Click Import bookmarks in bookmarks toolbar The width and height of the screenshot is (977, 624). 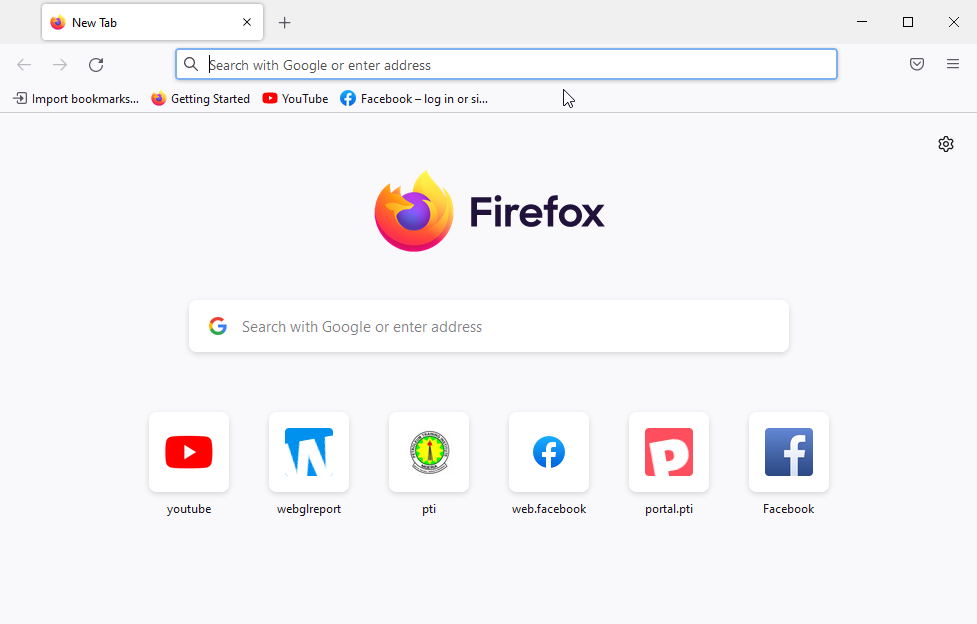76,98
